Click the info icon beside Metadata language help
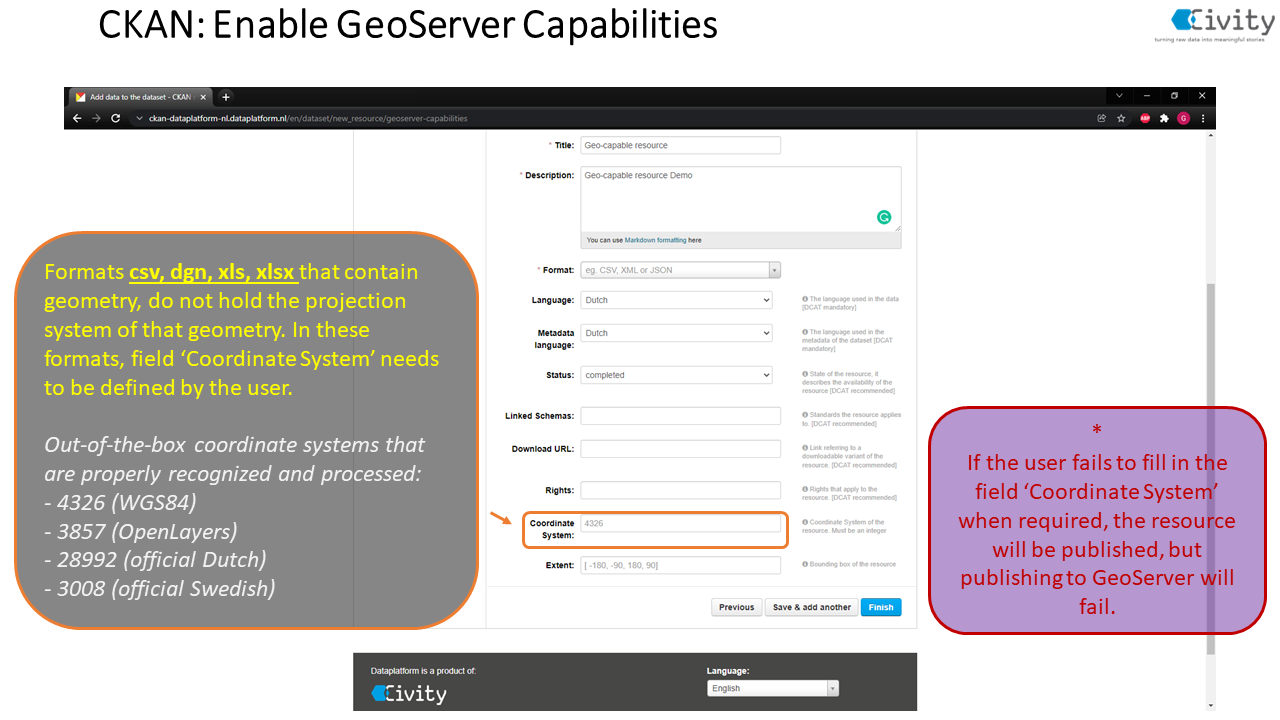Viewport: 1280px width, 720px height. [x=805, y=332]
